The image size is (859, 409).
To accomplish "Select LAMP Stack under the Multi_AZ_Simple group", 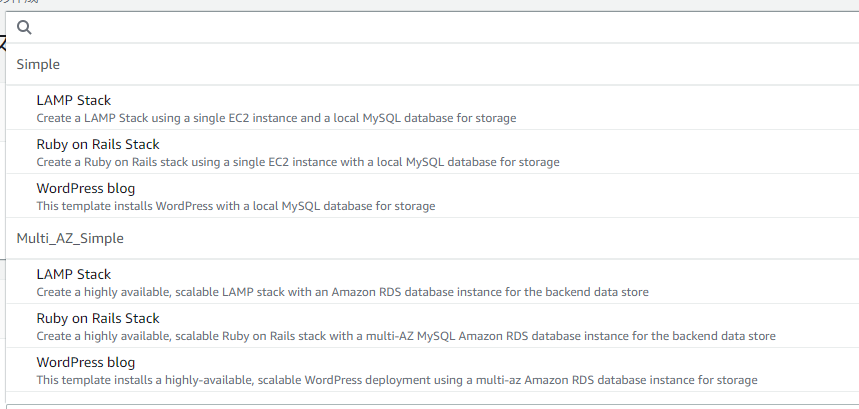I will click(73, 274).
